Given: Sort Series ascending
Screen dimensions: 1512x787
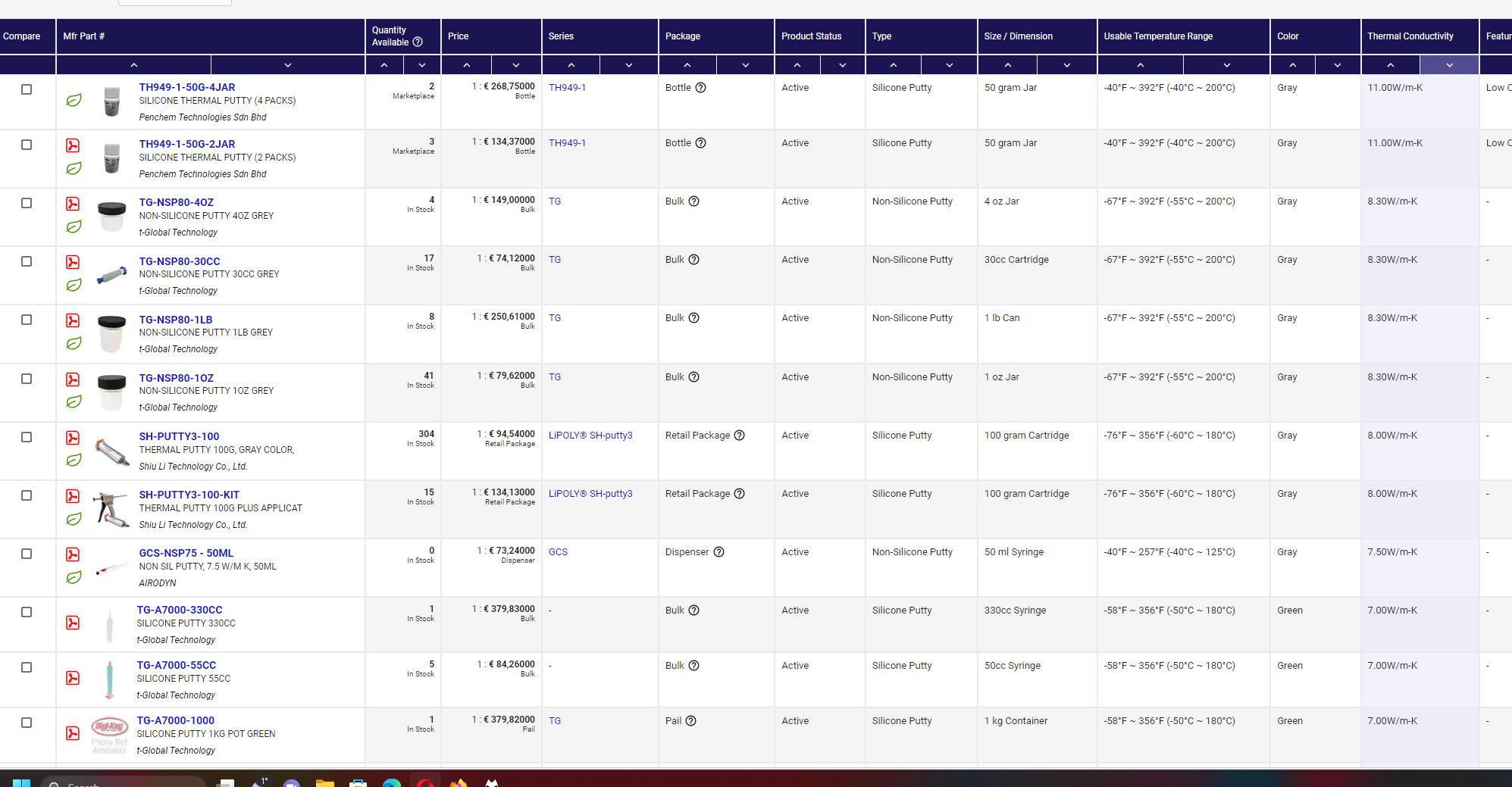Looking at the screenshot, I should (571, 65).
